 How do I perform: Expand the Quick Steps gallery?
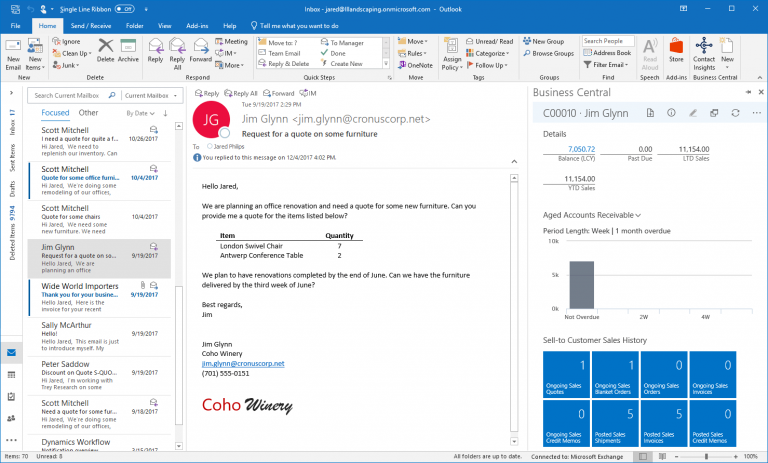[386, 64]
